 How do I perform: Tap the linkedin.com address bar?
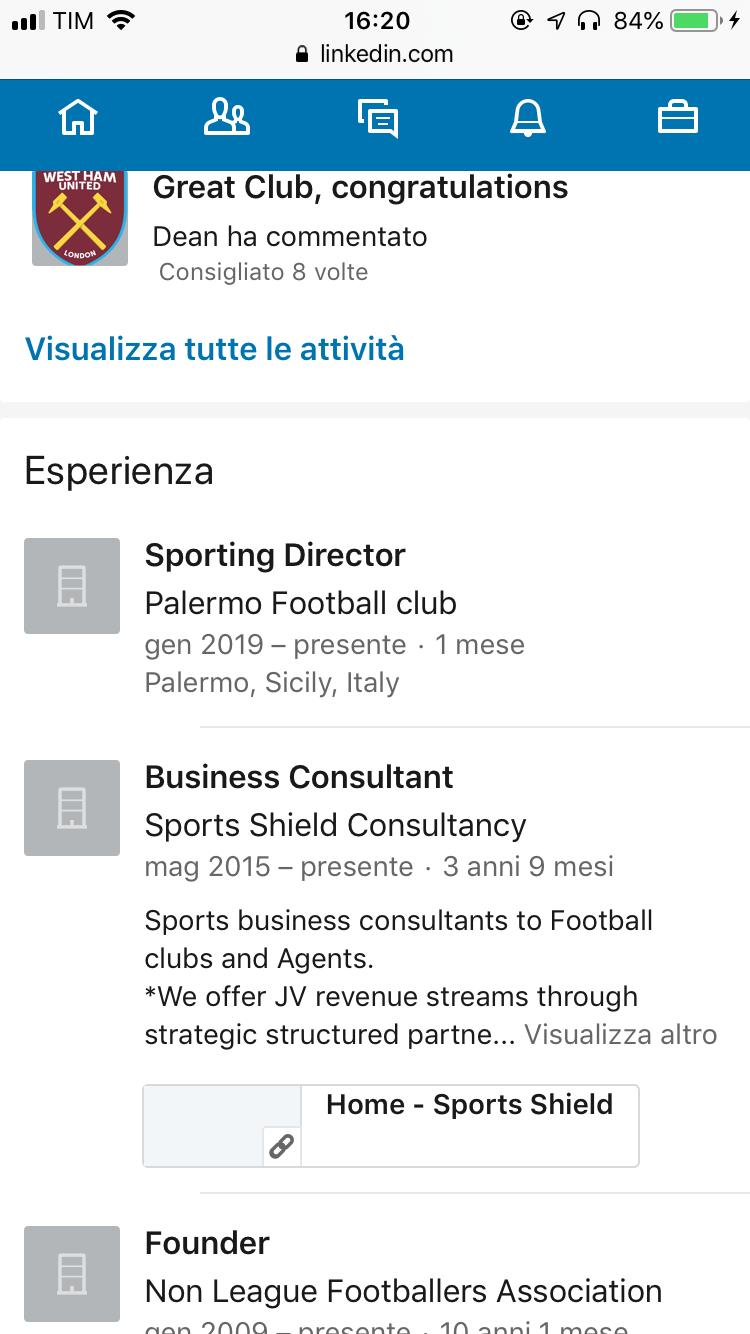point(375,54)
